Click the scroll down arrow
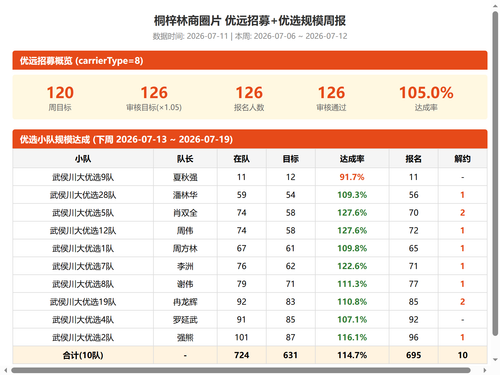Viewport: 500px width, 375px height. [495, 360]
